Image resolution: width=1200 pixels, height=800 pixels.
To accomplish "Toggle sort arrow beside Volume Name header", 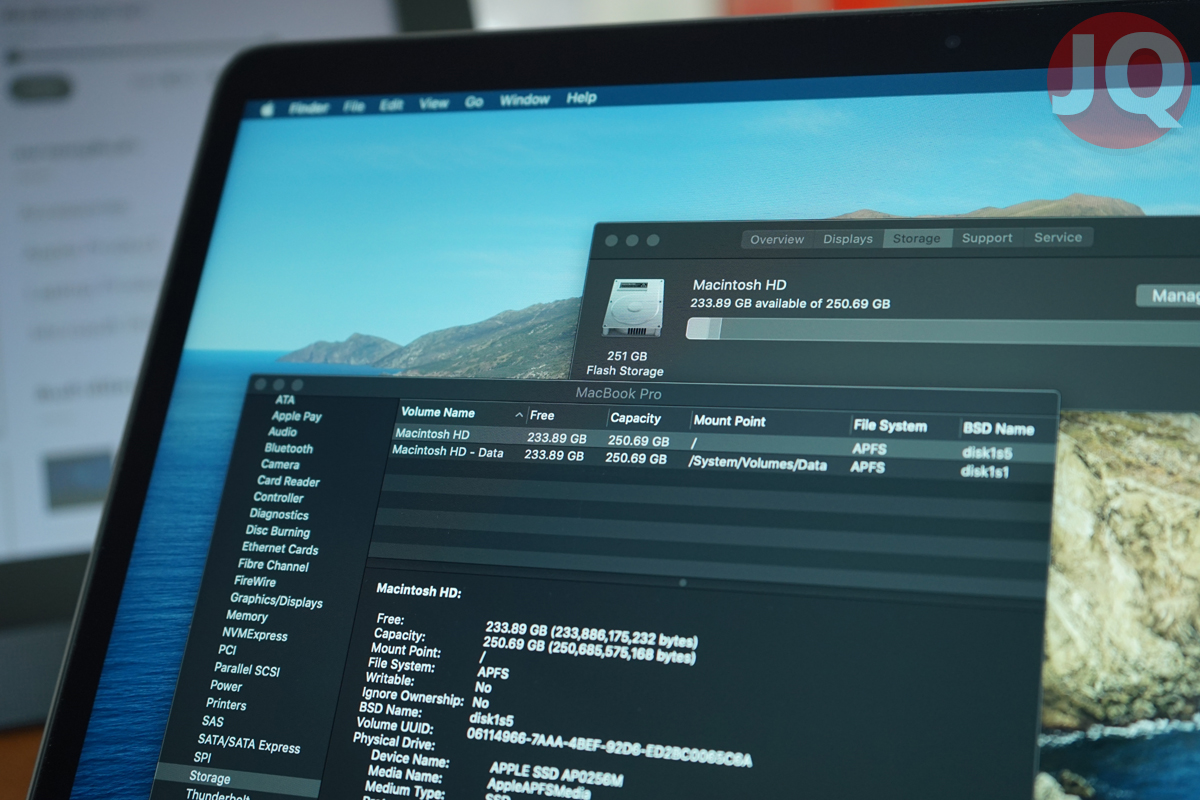I will click(519, 415).
